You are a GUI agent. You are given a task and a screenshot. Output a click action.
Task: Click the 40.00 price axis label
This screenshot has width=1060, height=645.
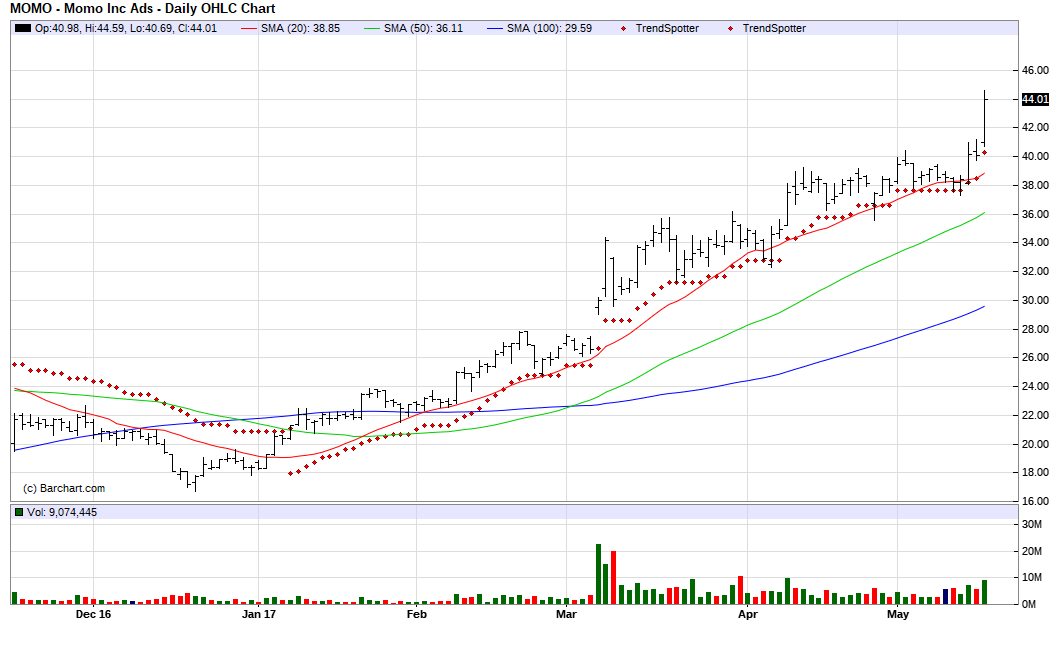[x=1035, y=156]
